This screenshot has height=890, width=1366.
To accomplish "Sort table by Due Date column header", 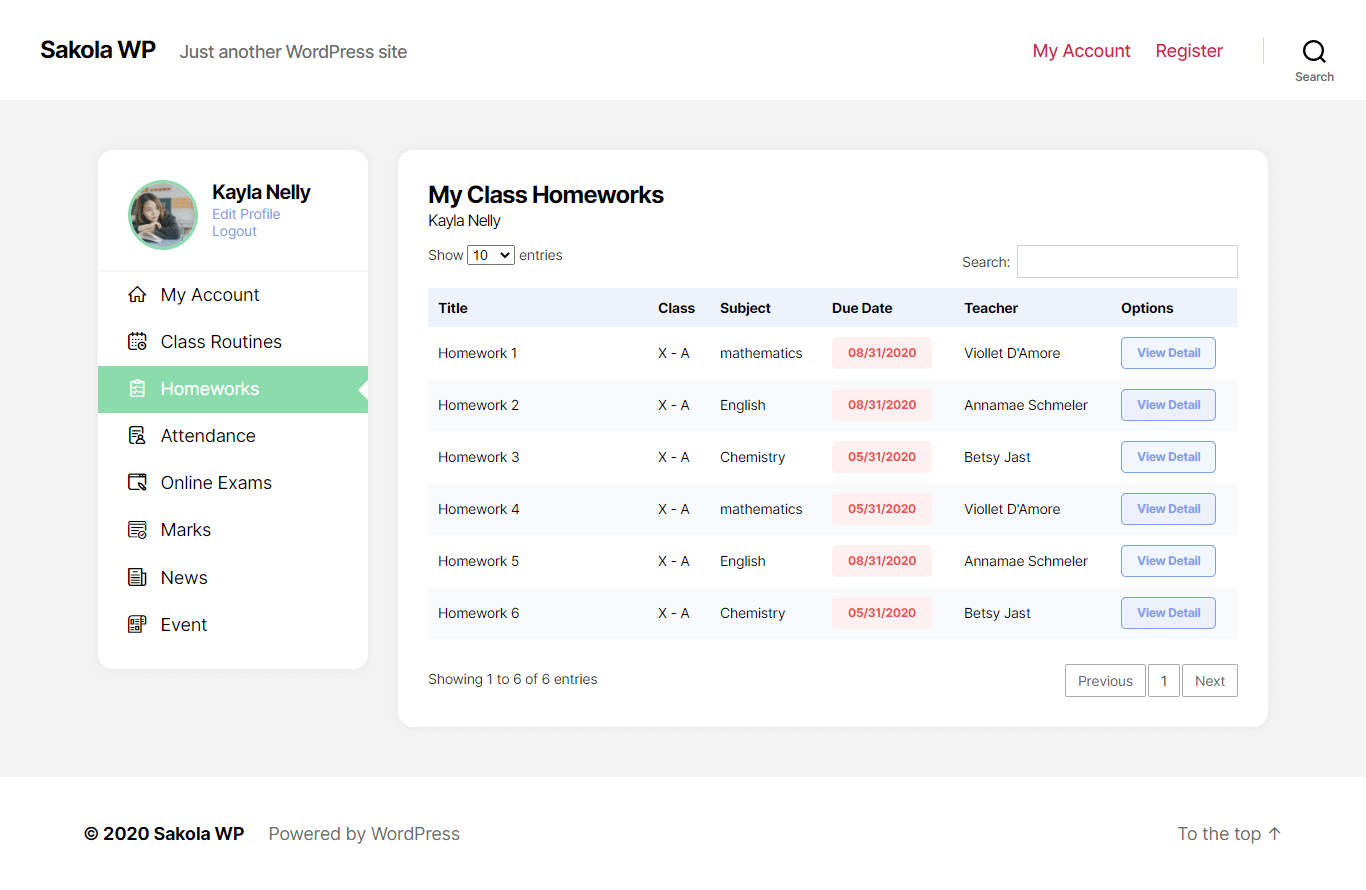I will pos(862,308).
